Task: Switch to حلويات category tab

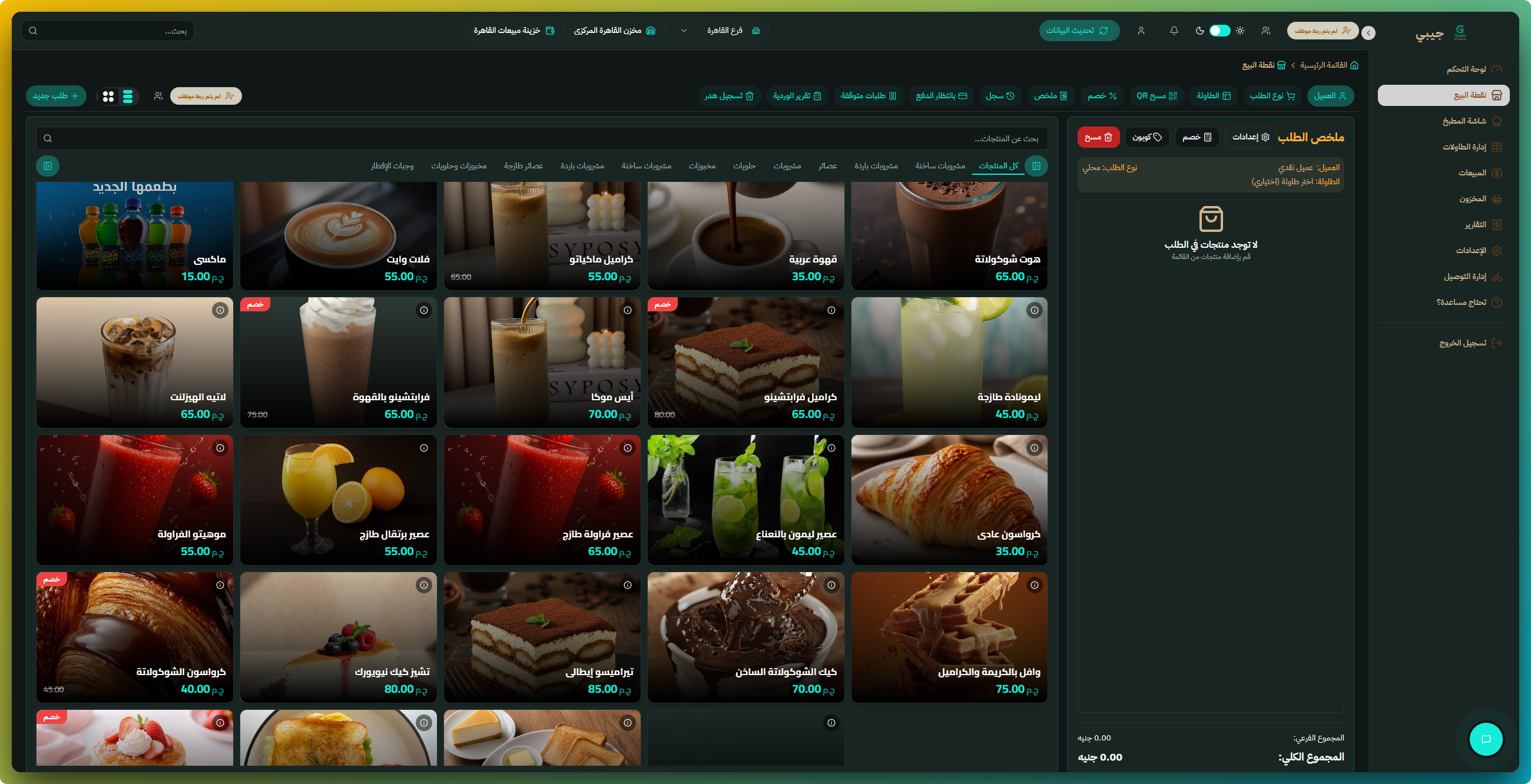Action: tap(744, 166)
